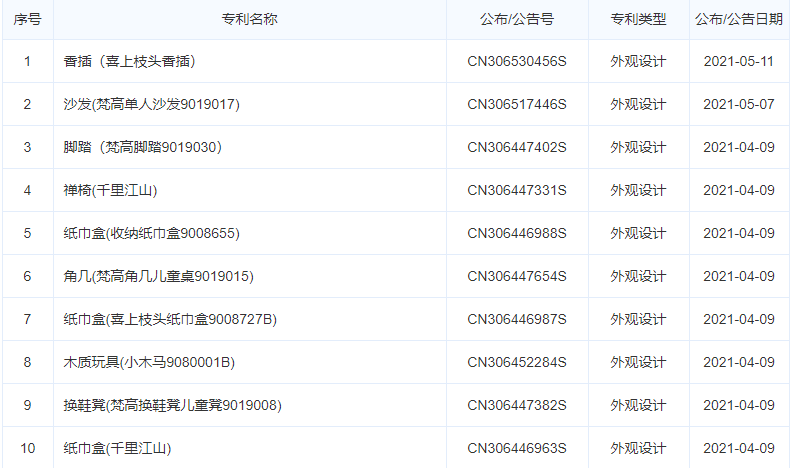Viewport: 790px width, 468px height.
Task: Click the 公布/公告日期 column header
Action: click(x=739, y=19)
